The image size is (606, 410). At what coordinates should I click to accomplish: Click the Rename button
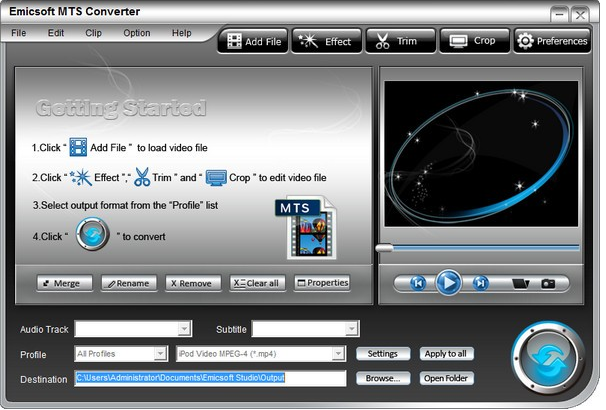pyautogui.click(x=129, y=283)
